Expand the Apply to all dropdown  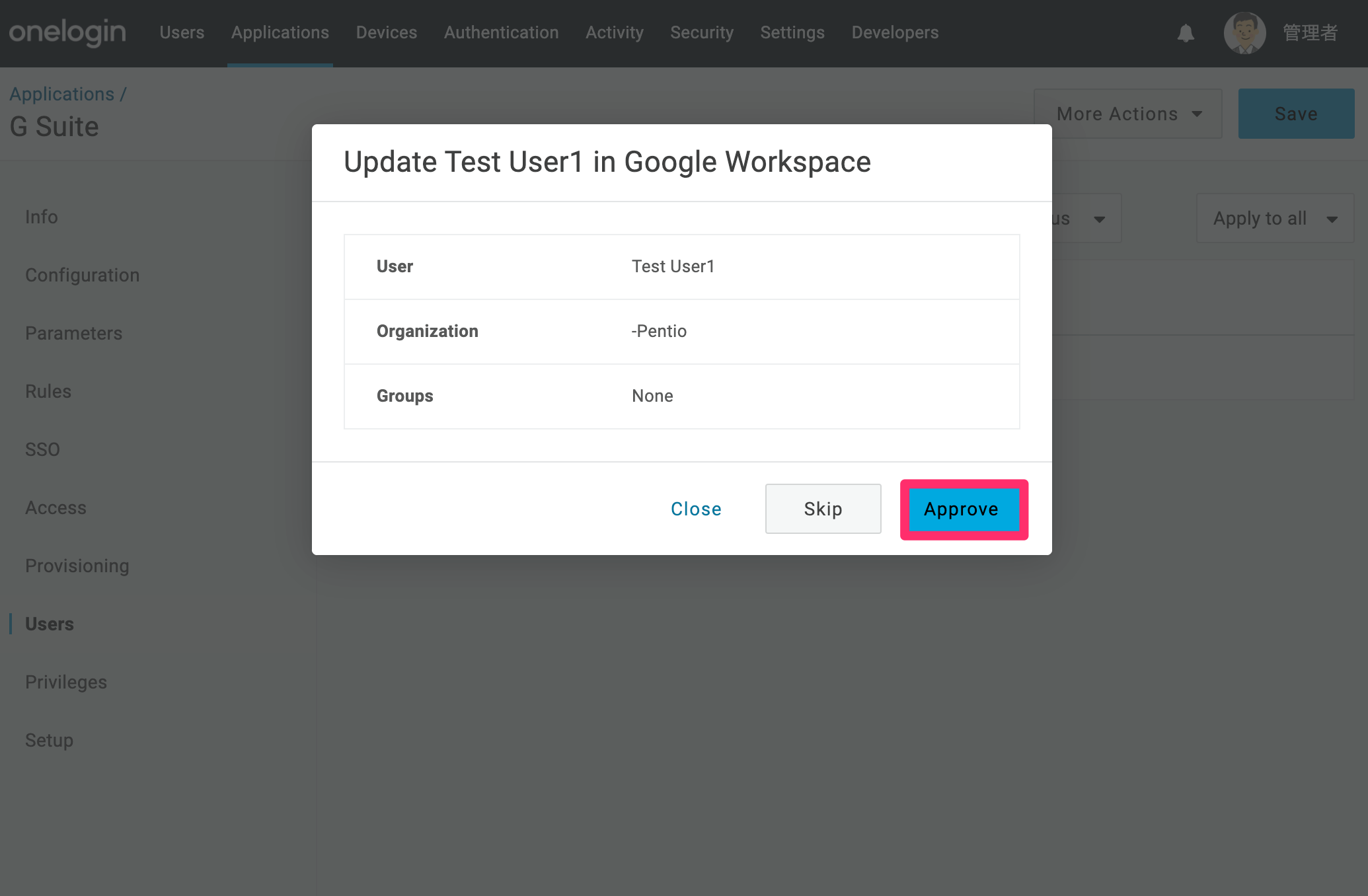1275,218
